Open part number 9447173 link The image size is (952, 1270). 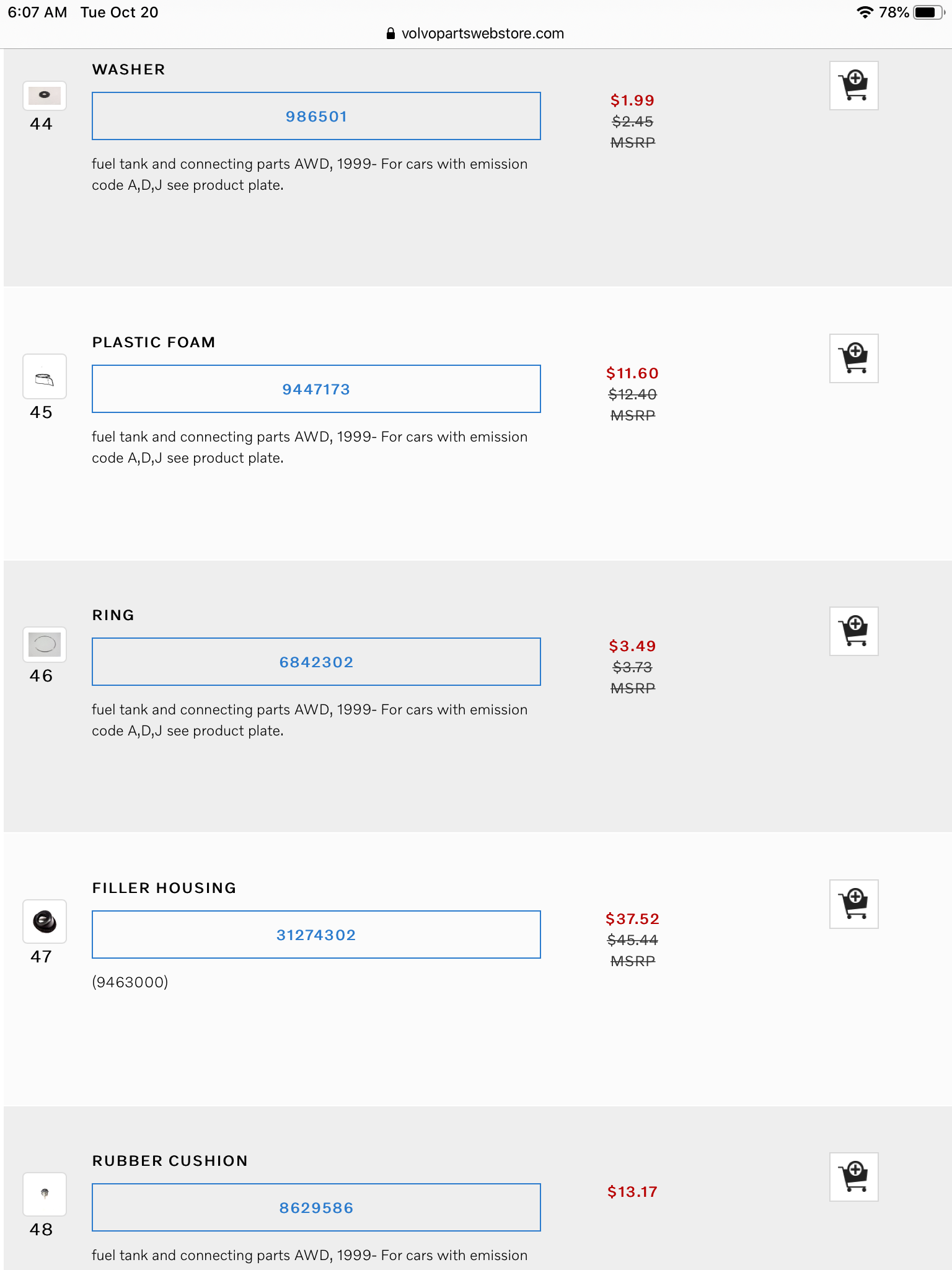pos(316,389)
